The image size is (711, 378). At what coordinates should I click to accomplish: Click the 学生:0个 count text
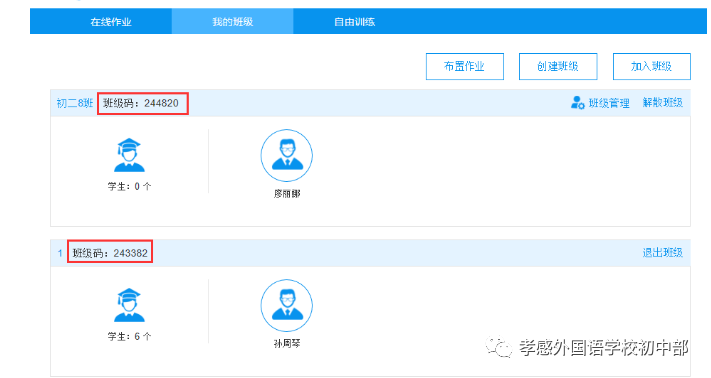click(129, 186)
